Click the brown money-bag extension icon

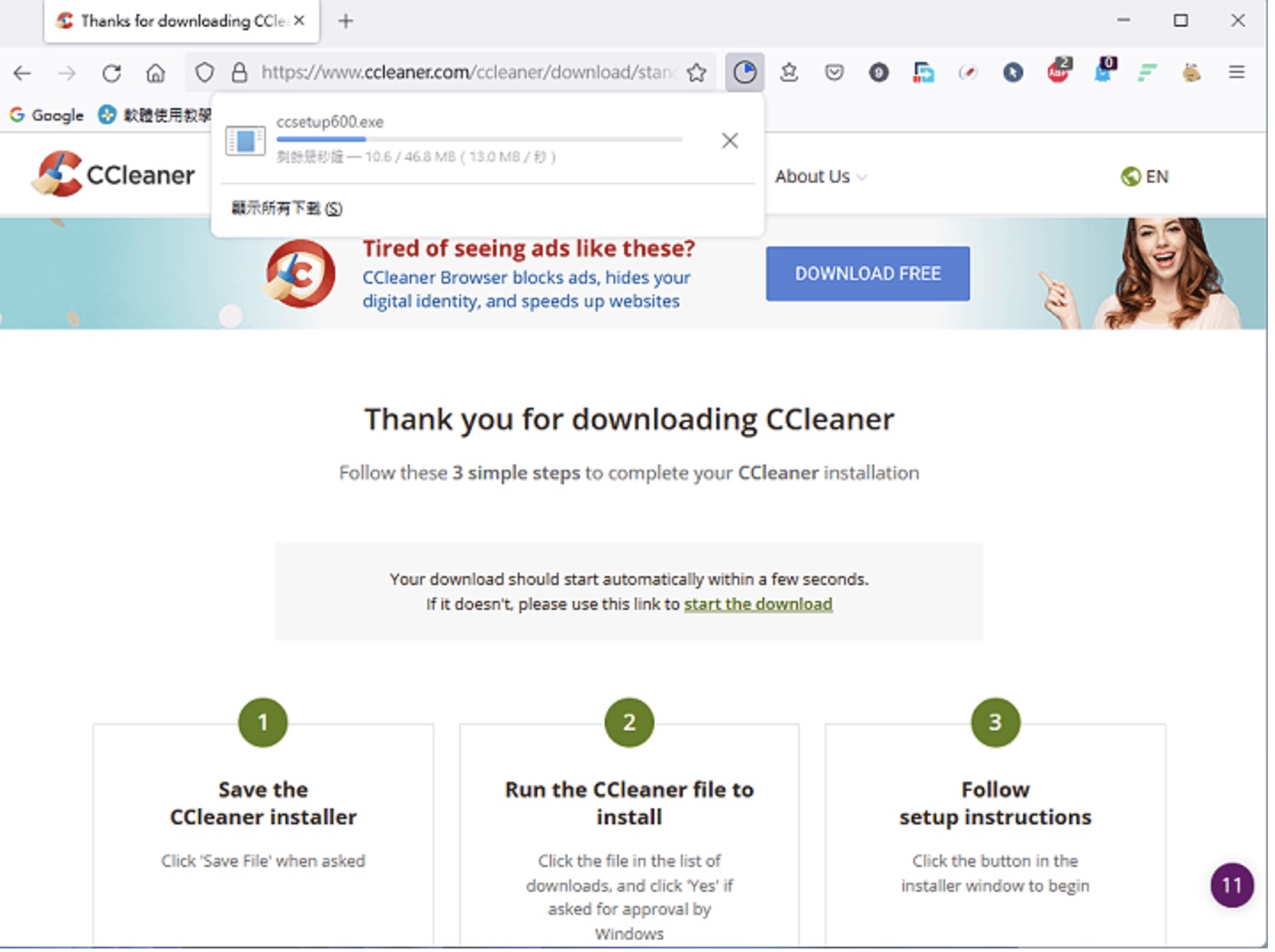coord(1192,73)
